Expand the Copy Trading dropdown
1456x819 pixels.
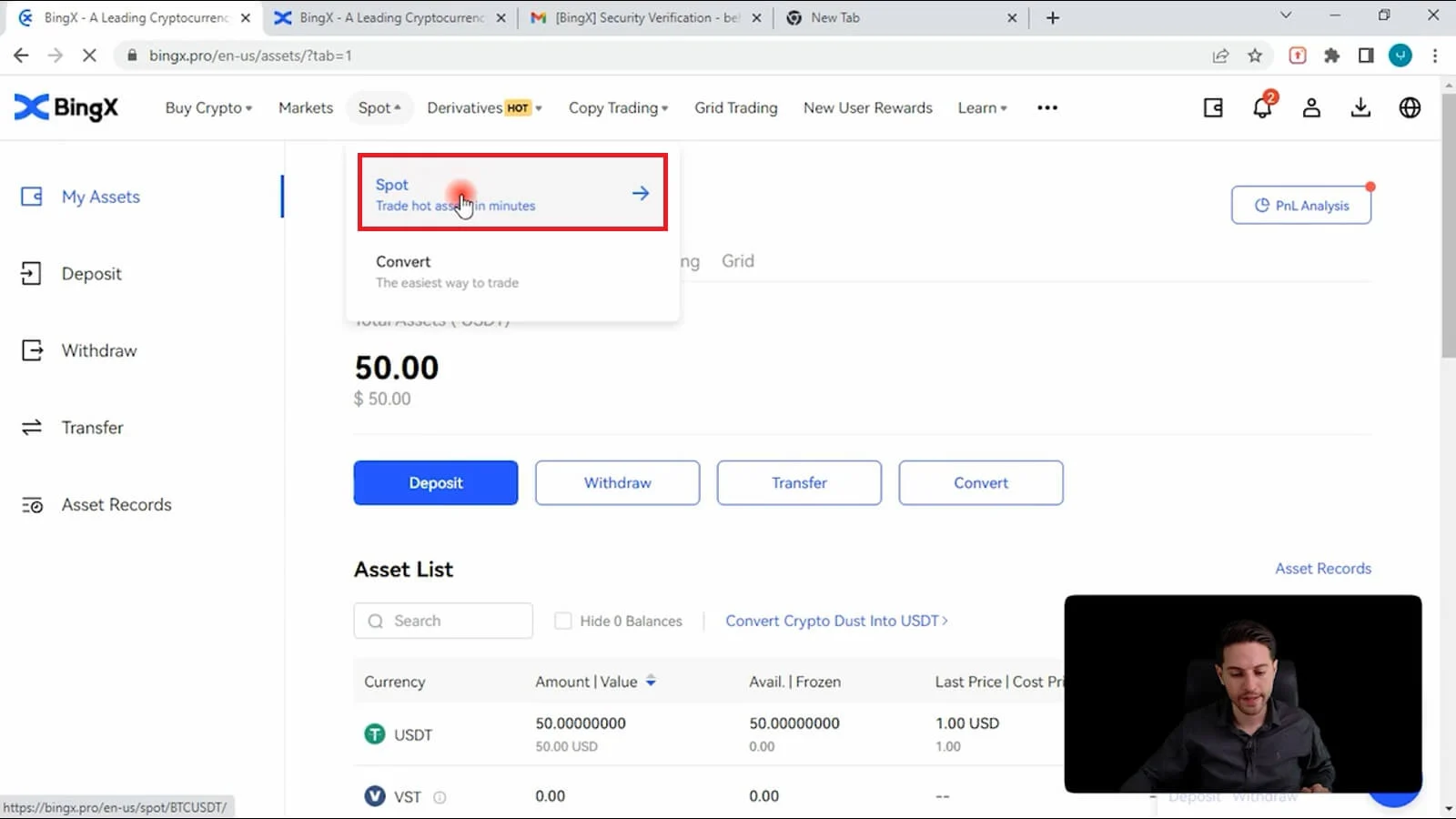click(618, 107)
